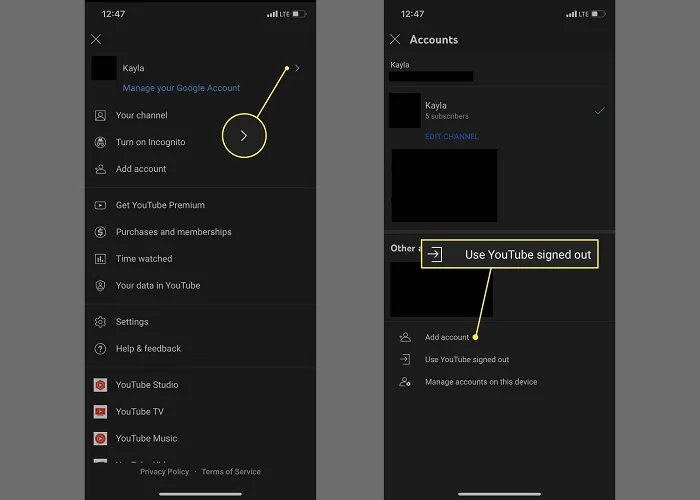Close the account menu with X icon
Viewport: 700px width, 500px height.
(96, 39)
